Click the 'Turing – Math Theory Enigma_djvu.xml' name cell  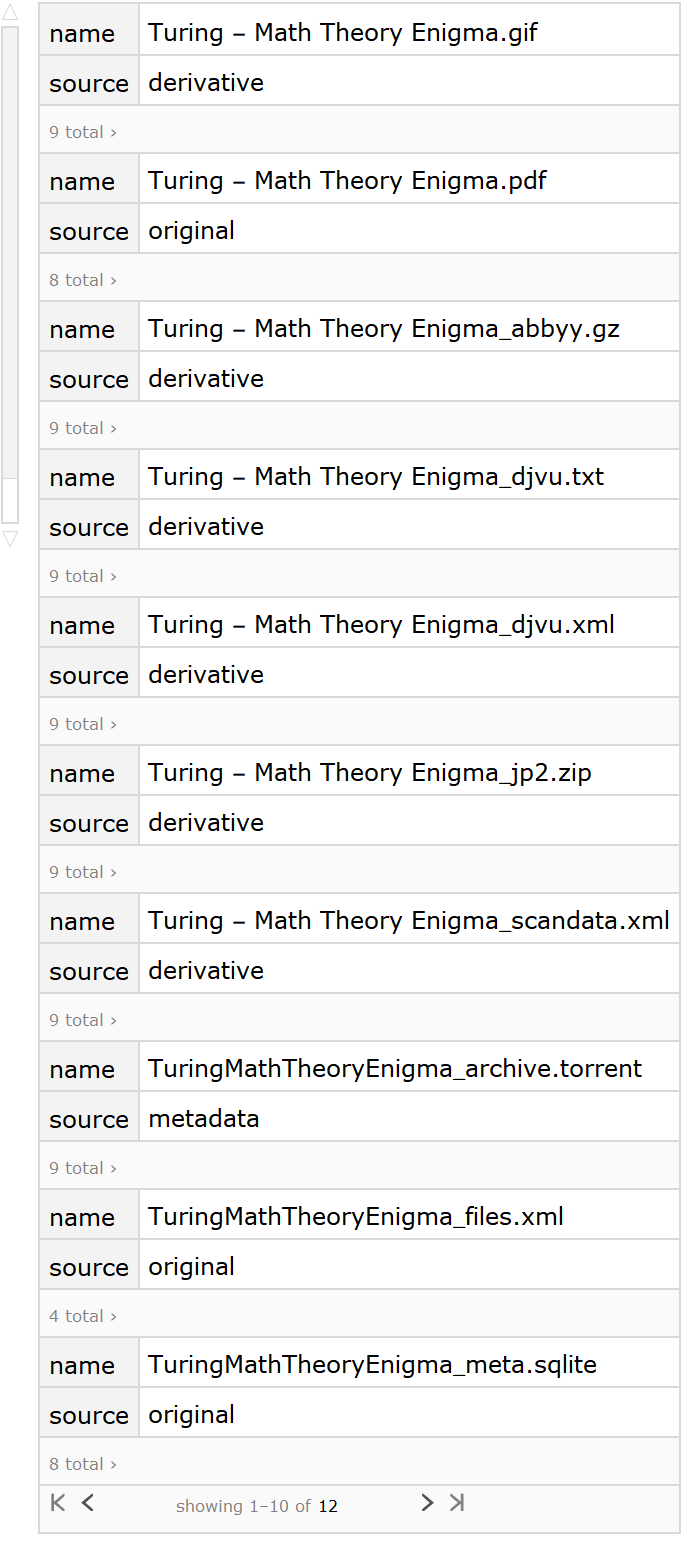381,625
